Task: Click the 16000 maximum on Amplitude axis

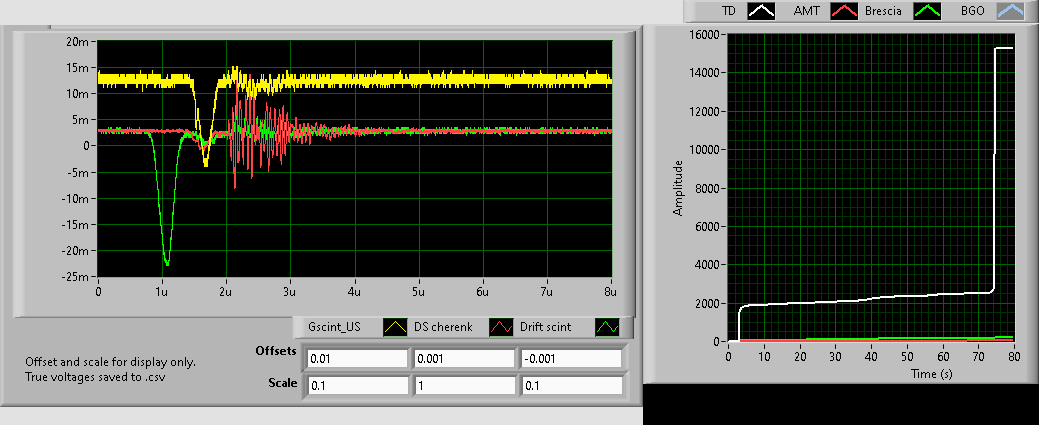Action: click(x=706, y=35)
